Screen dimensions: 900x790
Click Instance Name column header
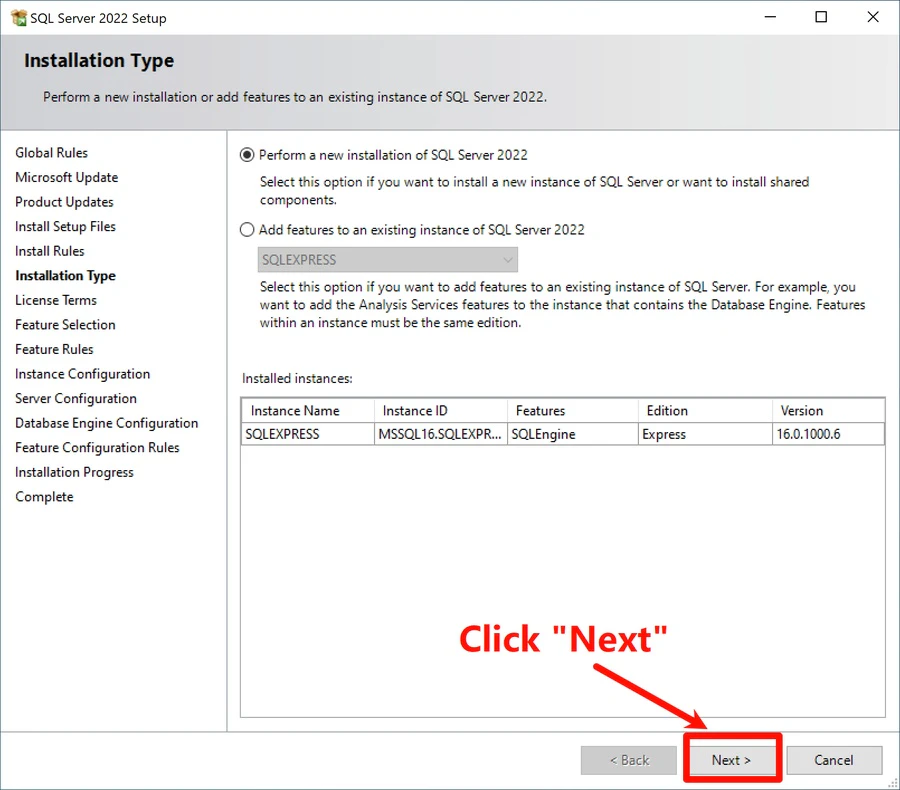point(308,411)
